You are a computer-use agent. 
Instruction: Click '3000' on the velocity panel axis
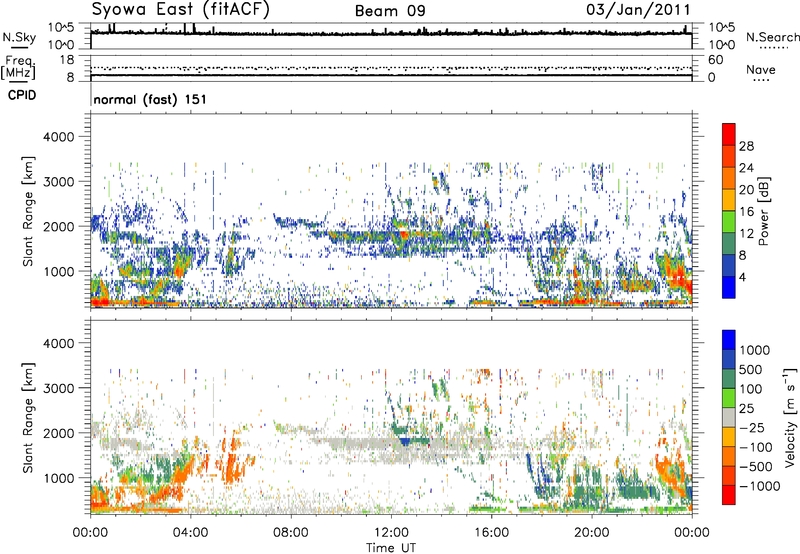pyautogui.click(x=58, y=388)
